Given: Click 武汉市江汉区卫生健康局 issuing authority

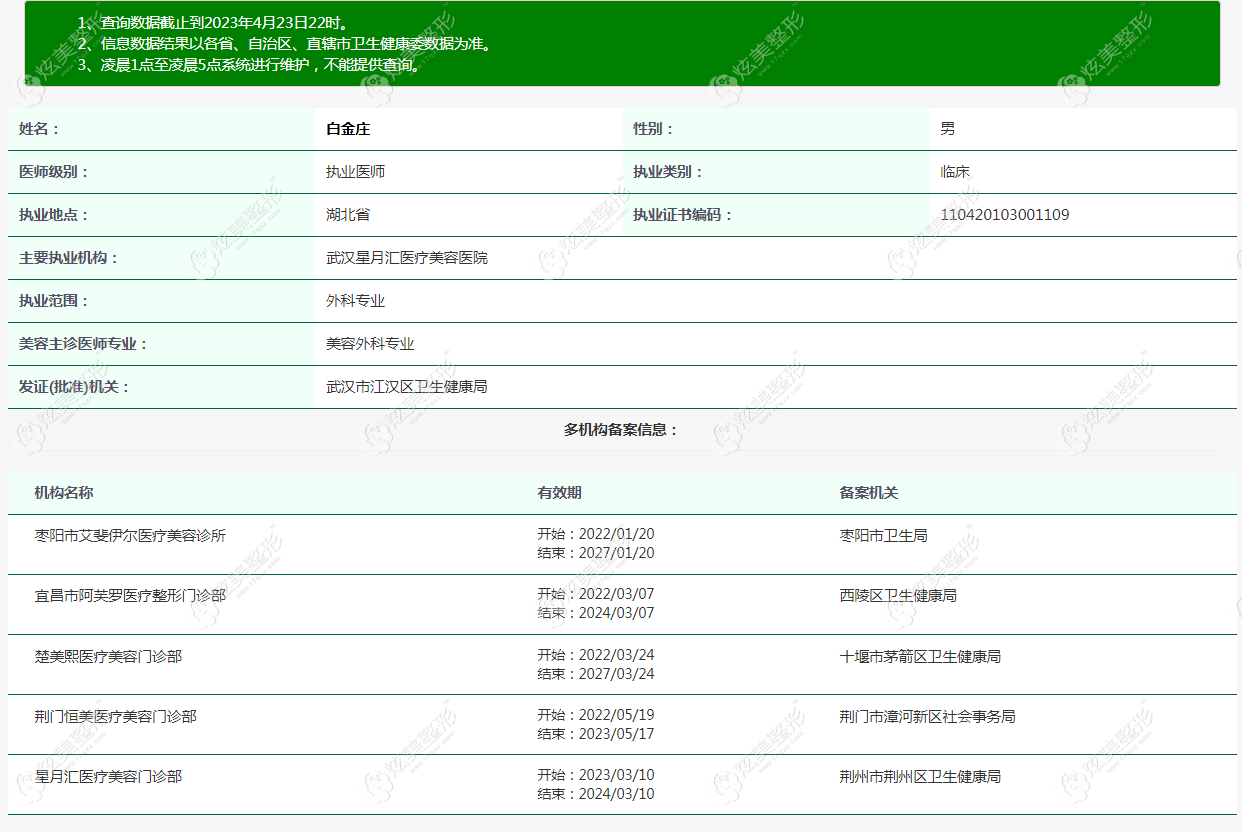Looking at the screenshot, I should [x=407, y=387].
